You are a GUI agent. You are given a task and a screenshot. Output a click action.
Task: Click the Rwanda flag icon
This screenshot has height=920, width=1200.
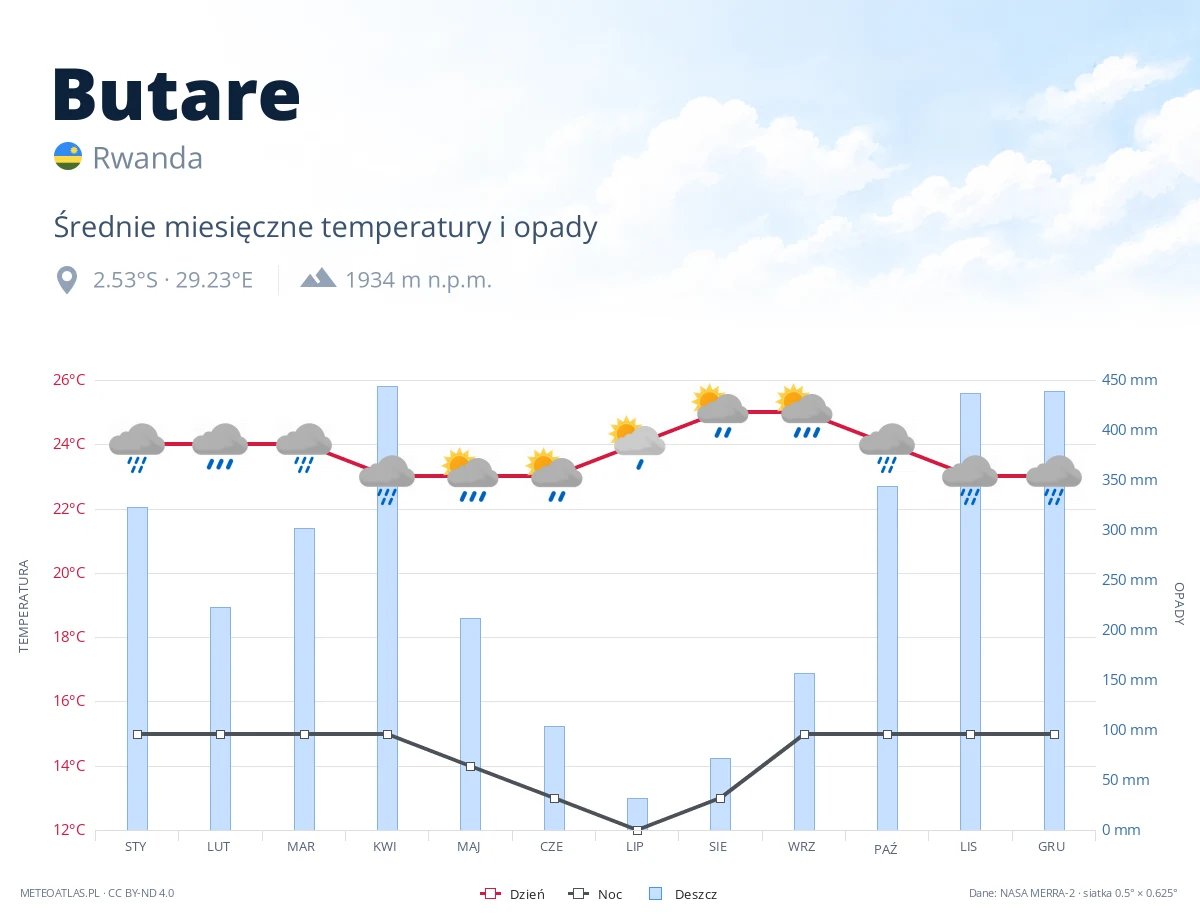(67, 156)
